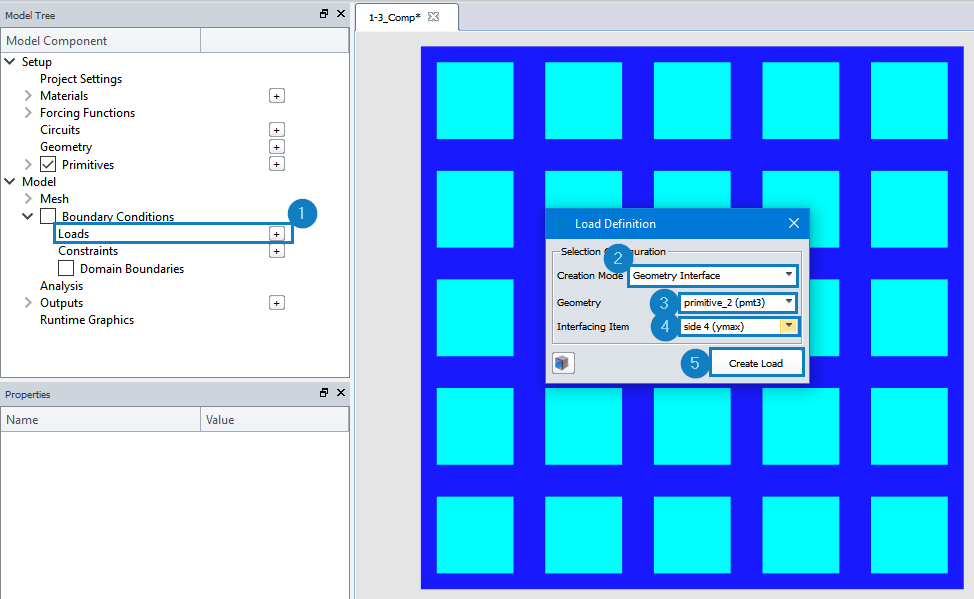The width and height of the screenshot is (974, 599).
Task: Click the Model Component column header
Action: coord(101,40)
